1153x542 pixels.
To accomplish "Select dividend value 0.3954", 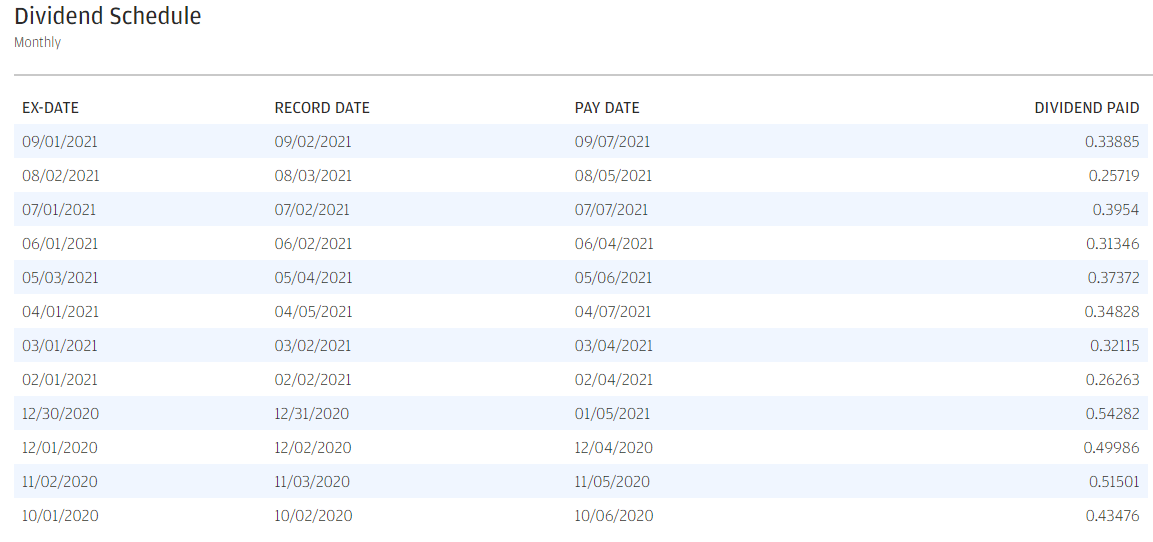I will (1115, 210).
